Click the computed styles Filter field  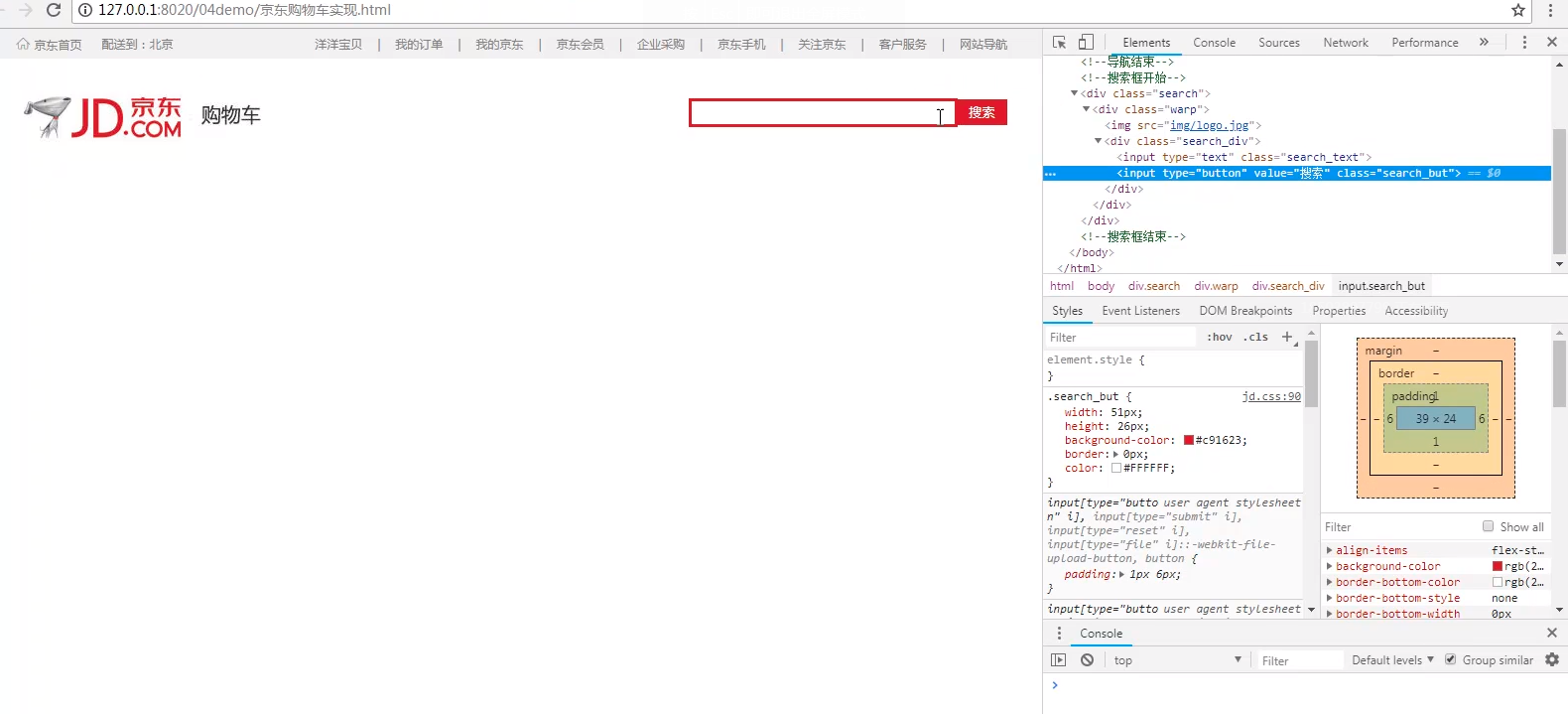point(1399,527)
